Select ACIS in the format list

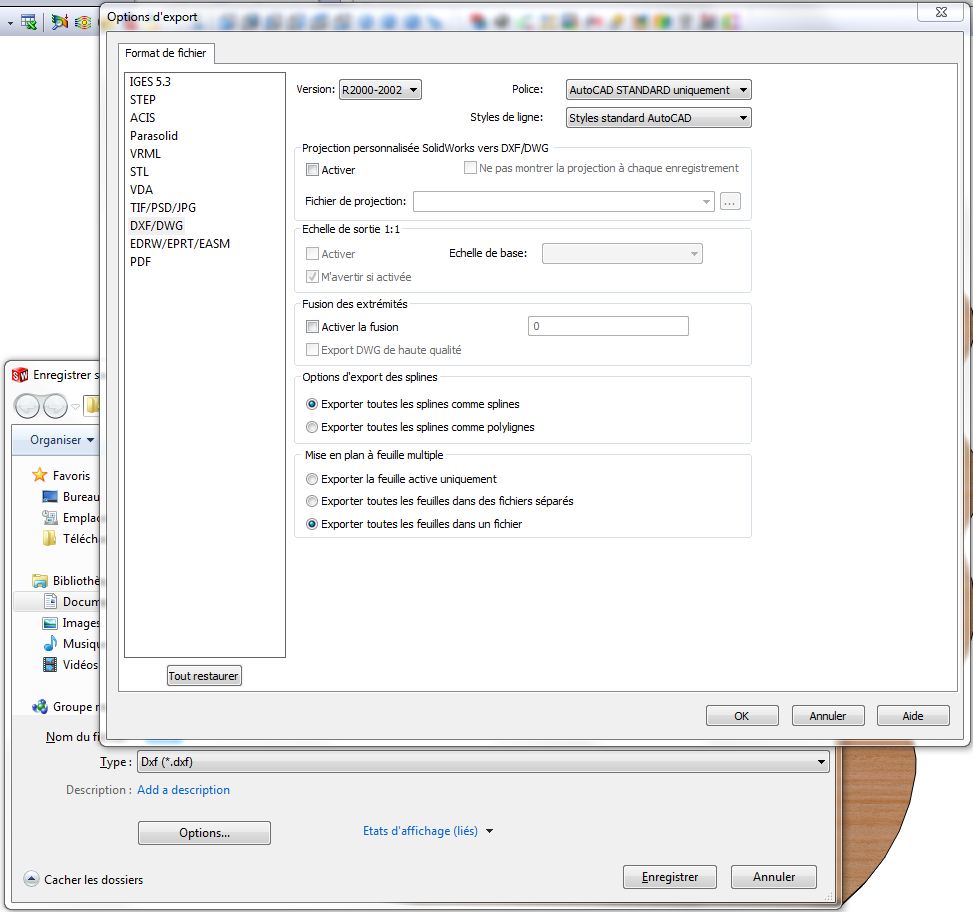point(143,118)
